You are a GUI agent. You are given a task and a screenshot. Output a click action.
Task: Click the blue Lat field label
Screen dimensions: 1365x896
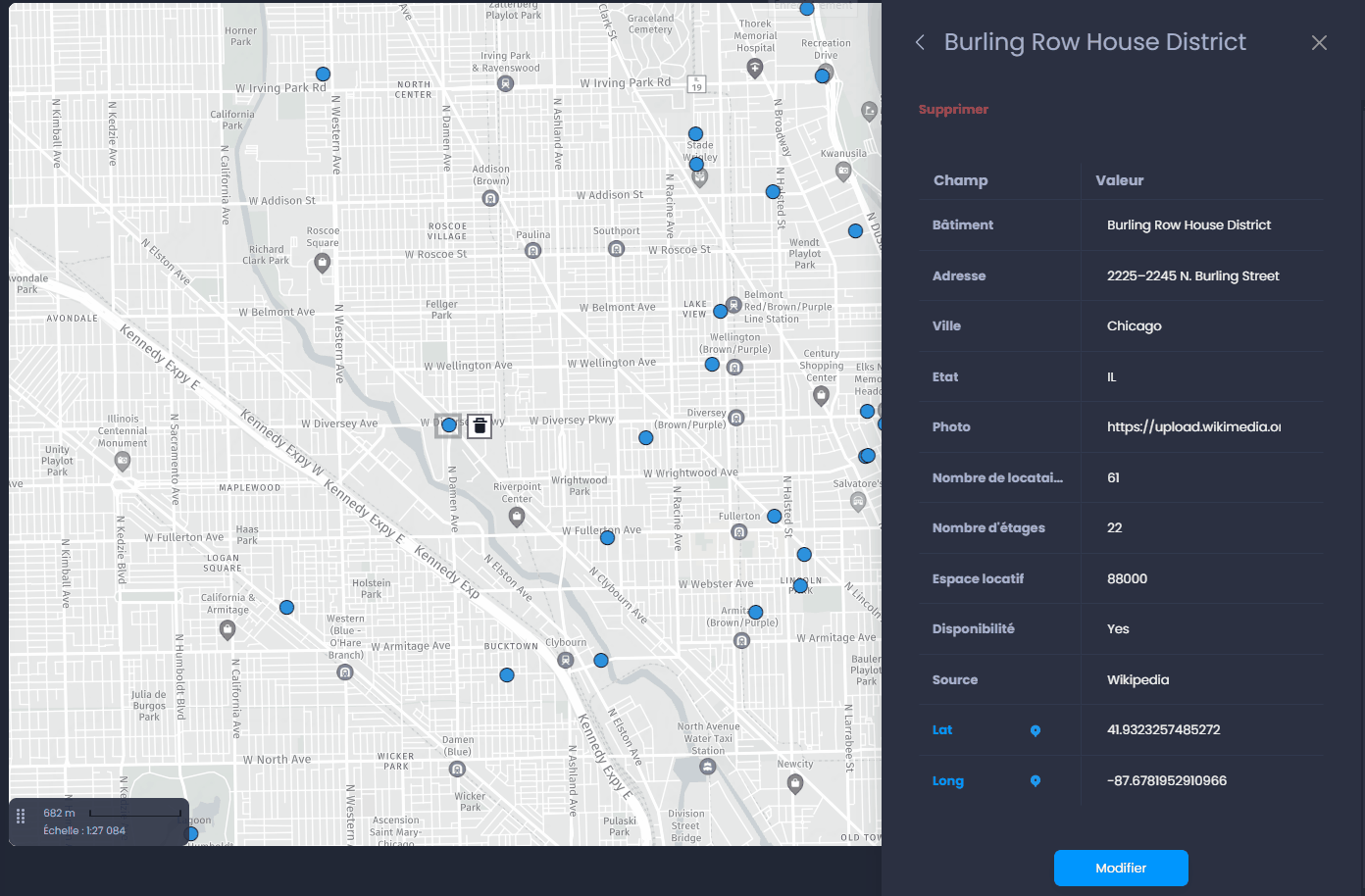pos(942,730)
